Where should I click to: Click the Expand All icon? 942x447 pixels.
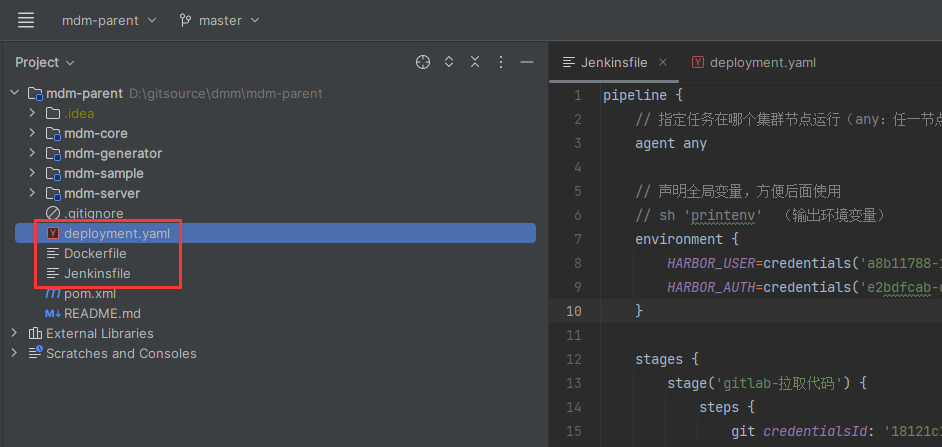tap(449, 62)
